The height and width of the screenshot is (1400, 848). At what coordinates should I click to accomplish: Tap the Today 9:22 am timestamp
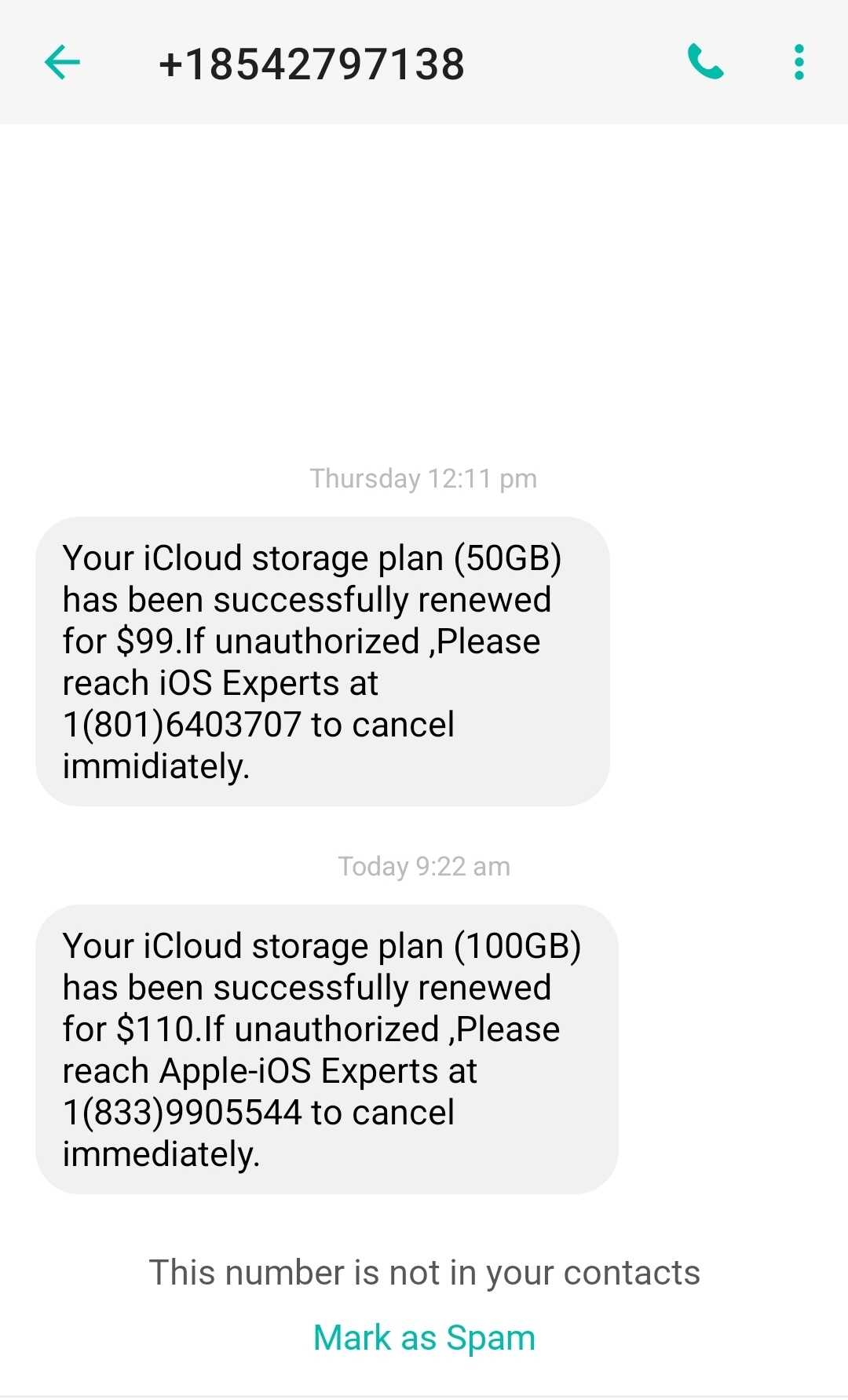(x=424, y=866)
